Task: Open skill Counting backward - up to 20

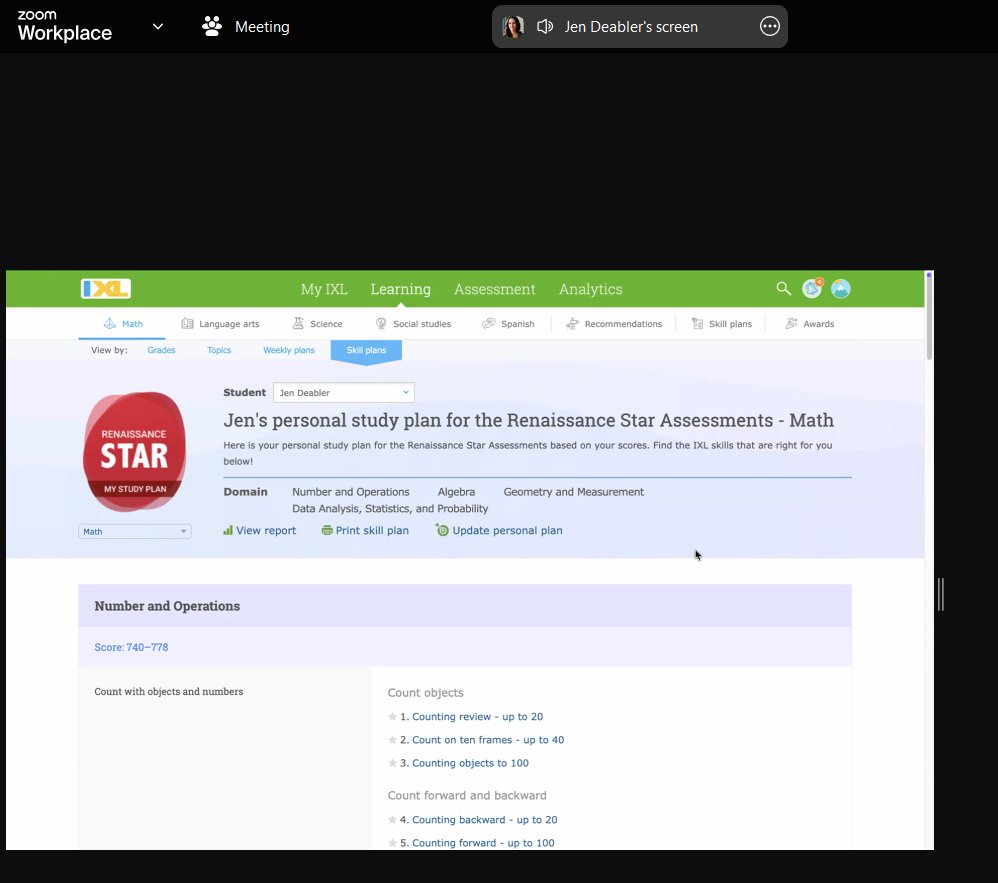Action: [x=484, y=819]
